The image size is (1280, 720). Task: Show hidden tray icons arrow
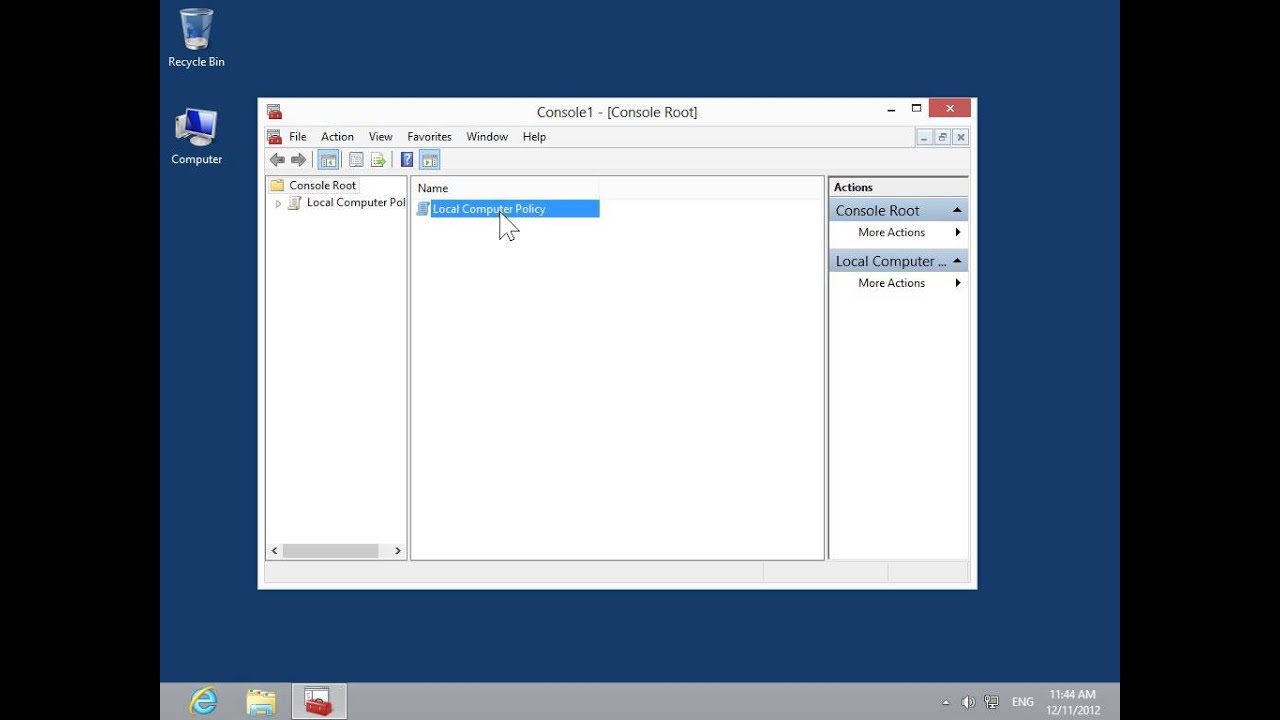tap(946, 702)
